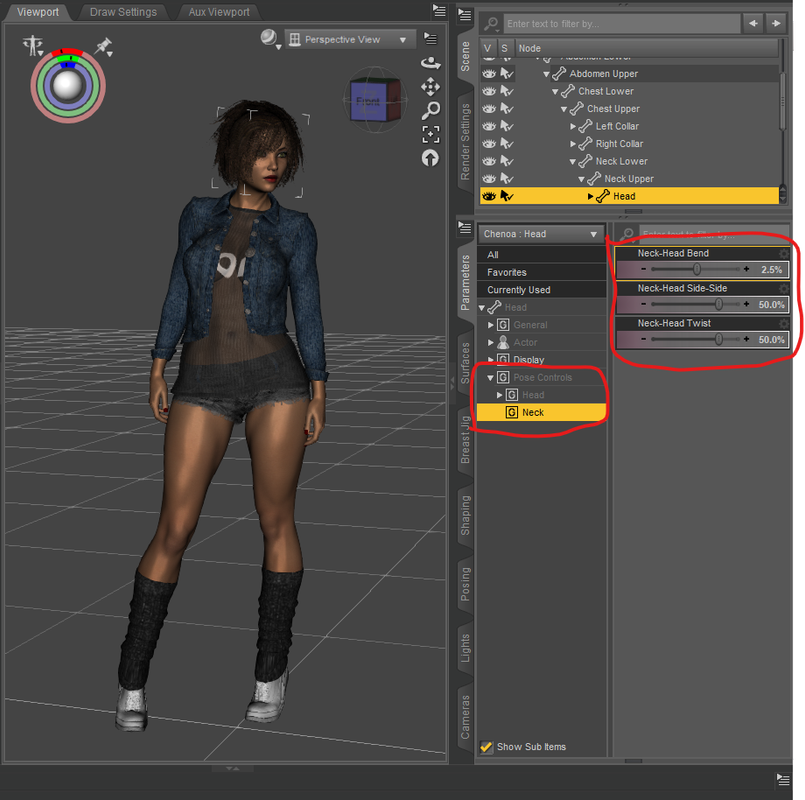
Task: Click plus button on Neck-Head Twist
Action: click(x=746, y=339)
